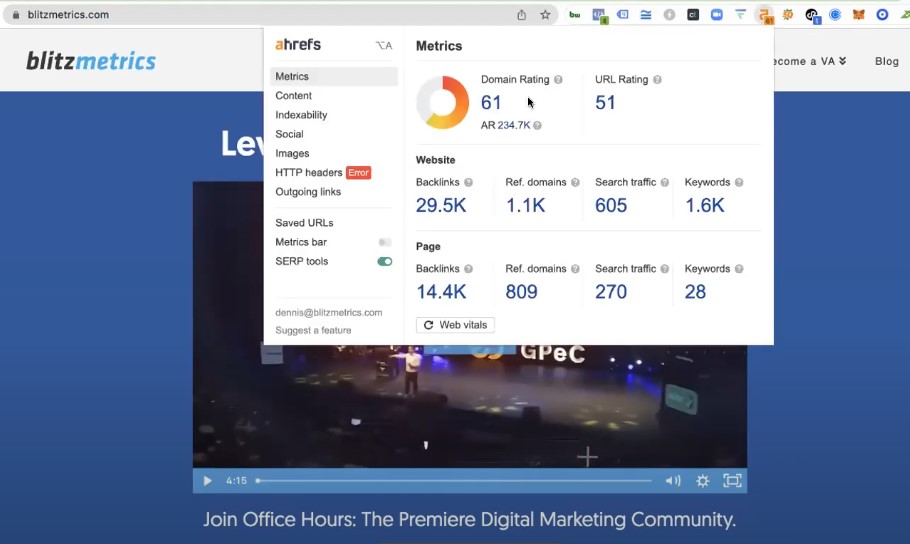The height and width of the screenshot is (544, 910).
Task: Click the blue letter C extension icon
Action: 835,15
